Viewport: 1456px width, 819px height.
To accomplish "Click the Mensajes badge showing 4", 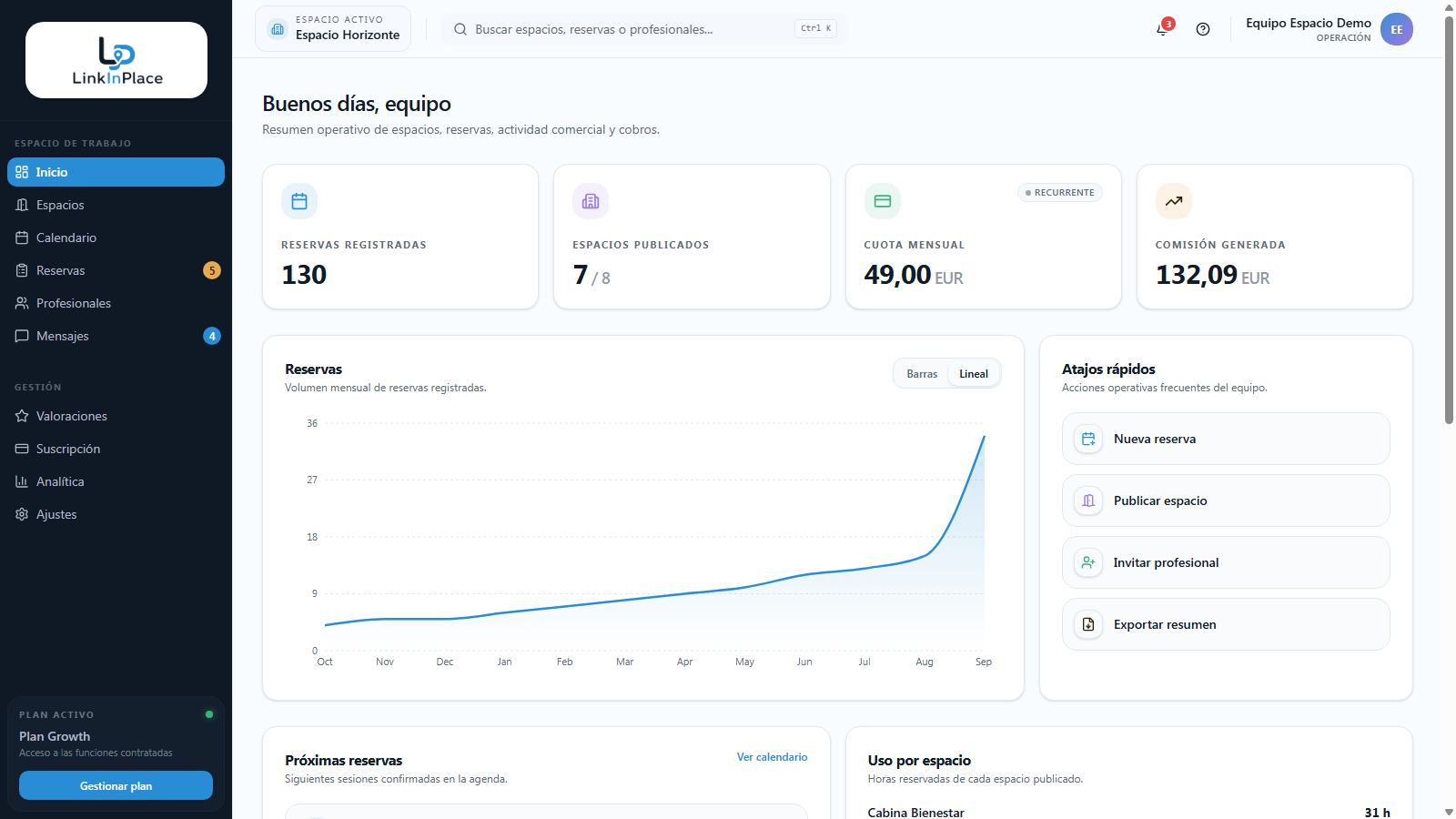I will point(212,336).
